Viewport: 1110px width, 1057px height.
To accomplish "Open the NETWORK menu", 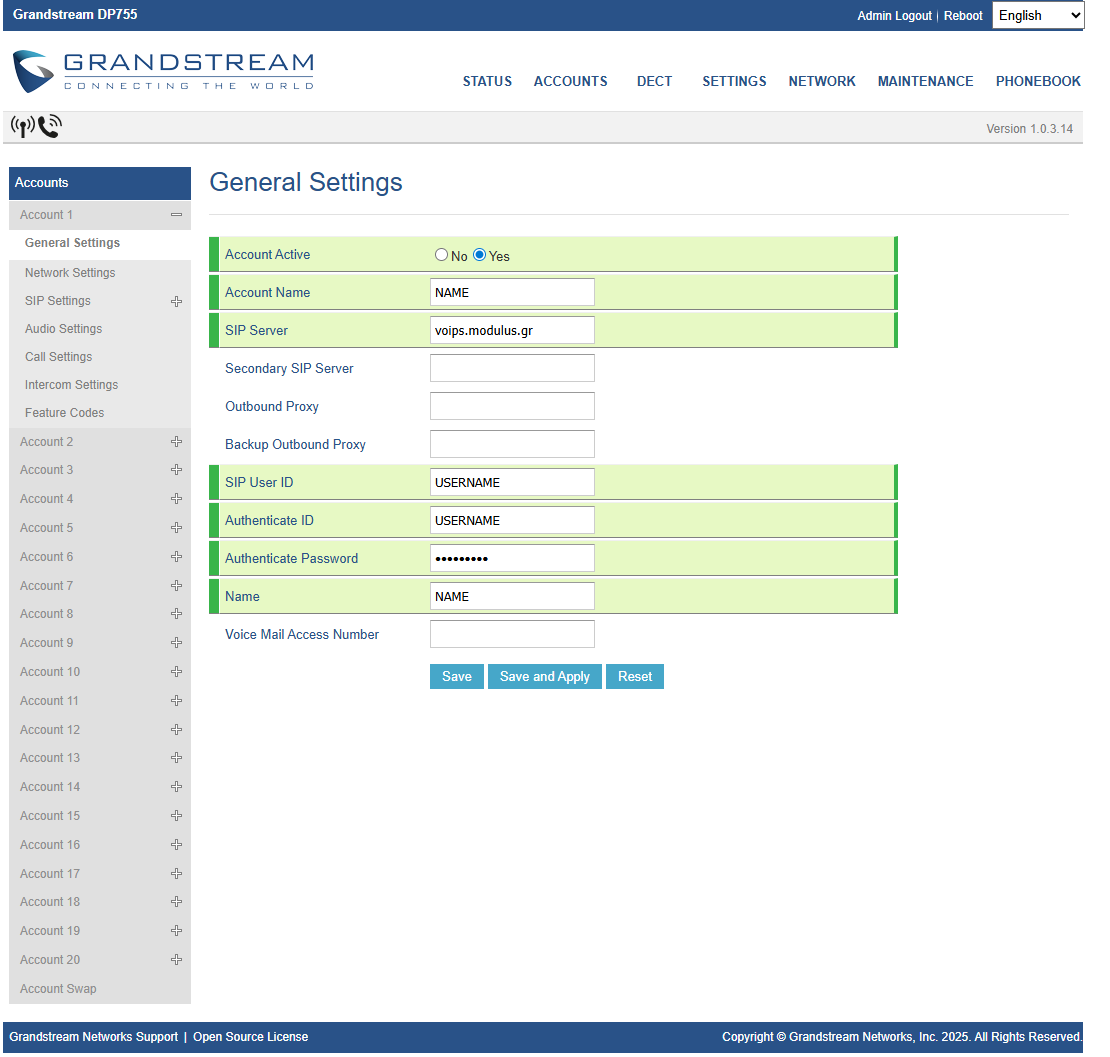I will tap(822, 82).
